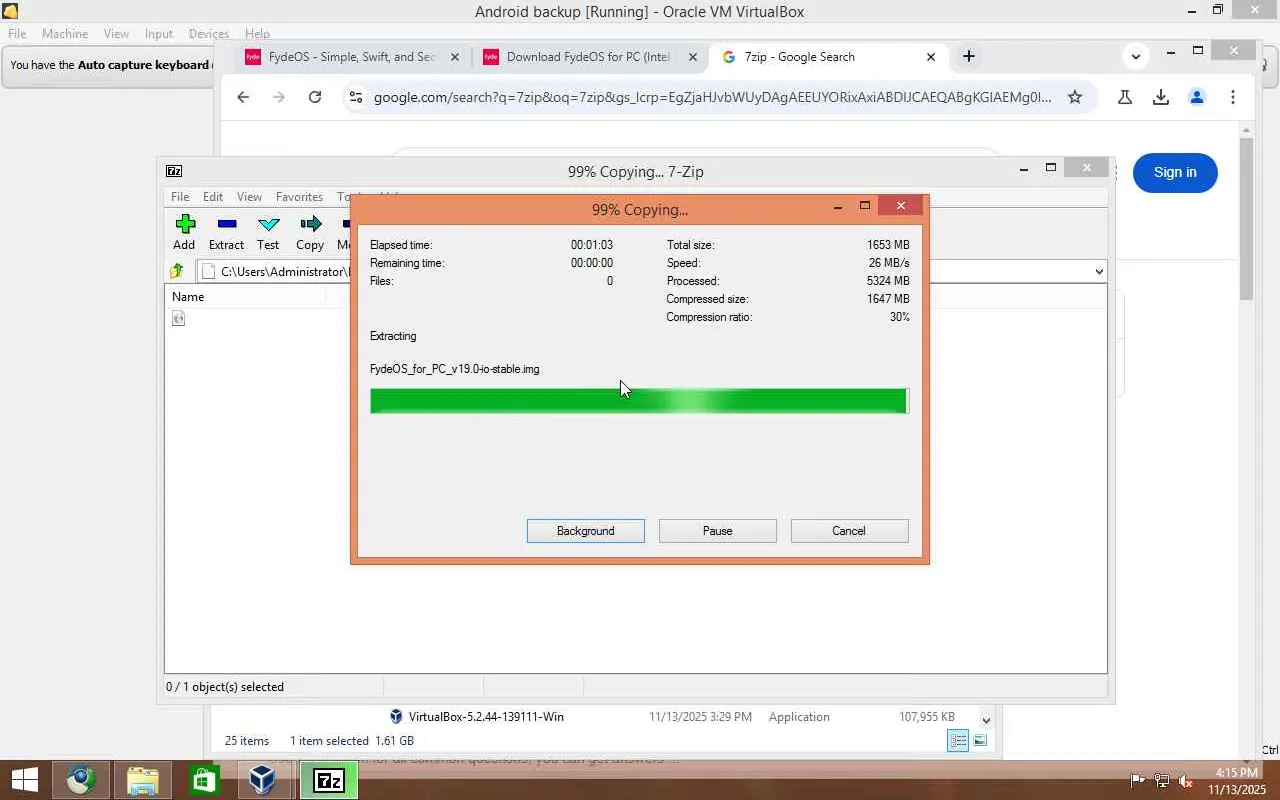Close the 7zip - Google Search tab
Screen dimensions: 1280x800
931,57
